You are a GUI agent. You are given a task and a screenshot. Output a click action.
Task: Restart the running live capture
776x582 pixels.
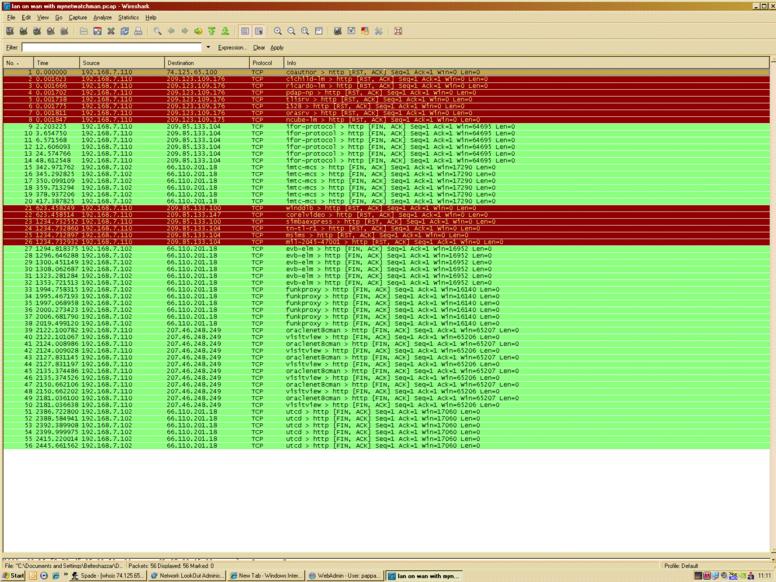click(x=64, y=31)
